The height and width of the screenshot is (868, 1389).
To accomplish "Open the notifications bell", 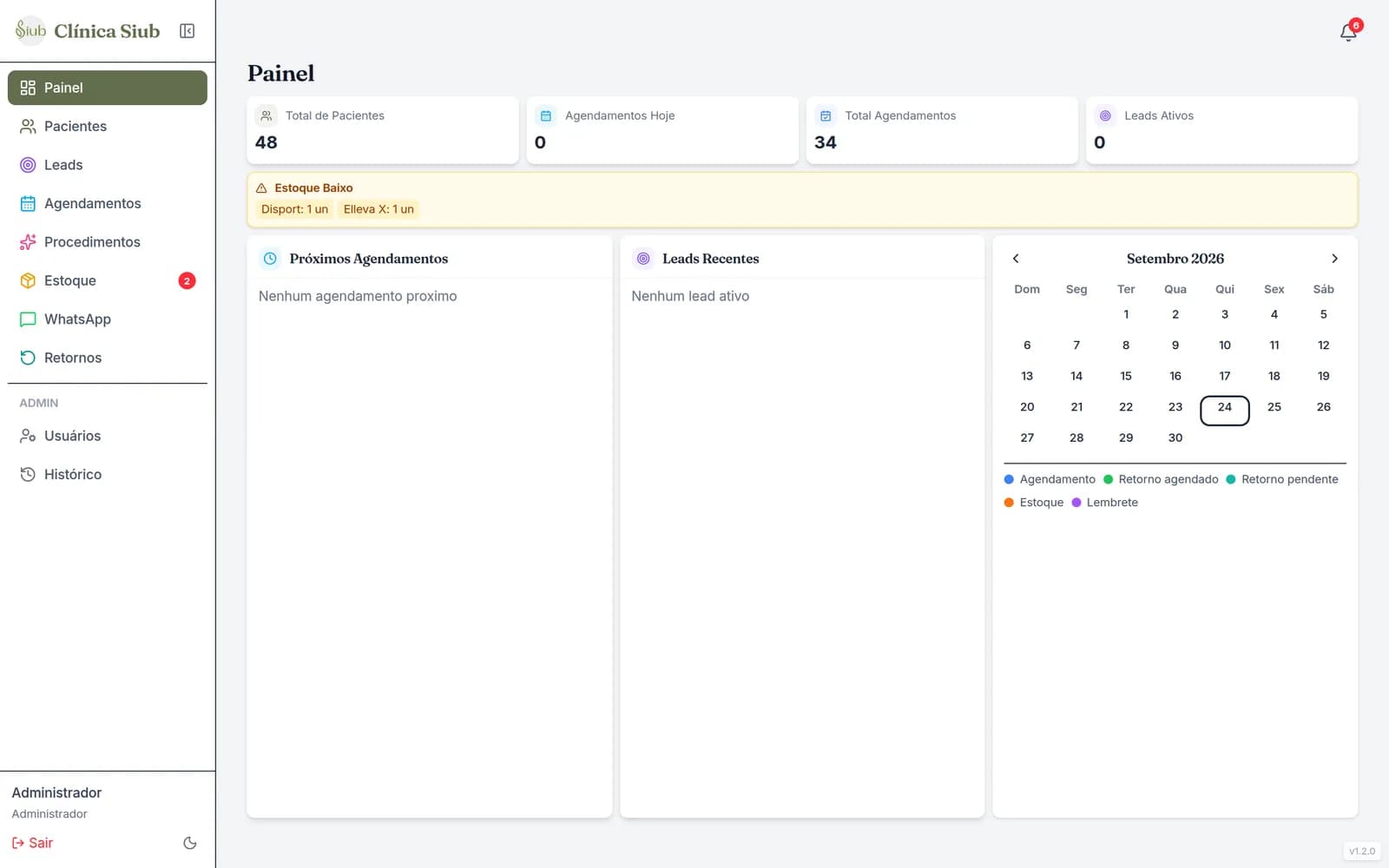I will coord(1348,32).
